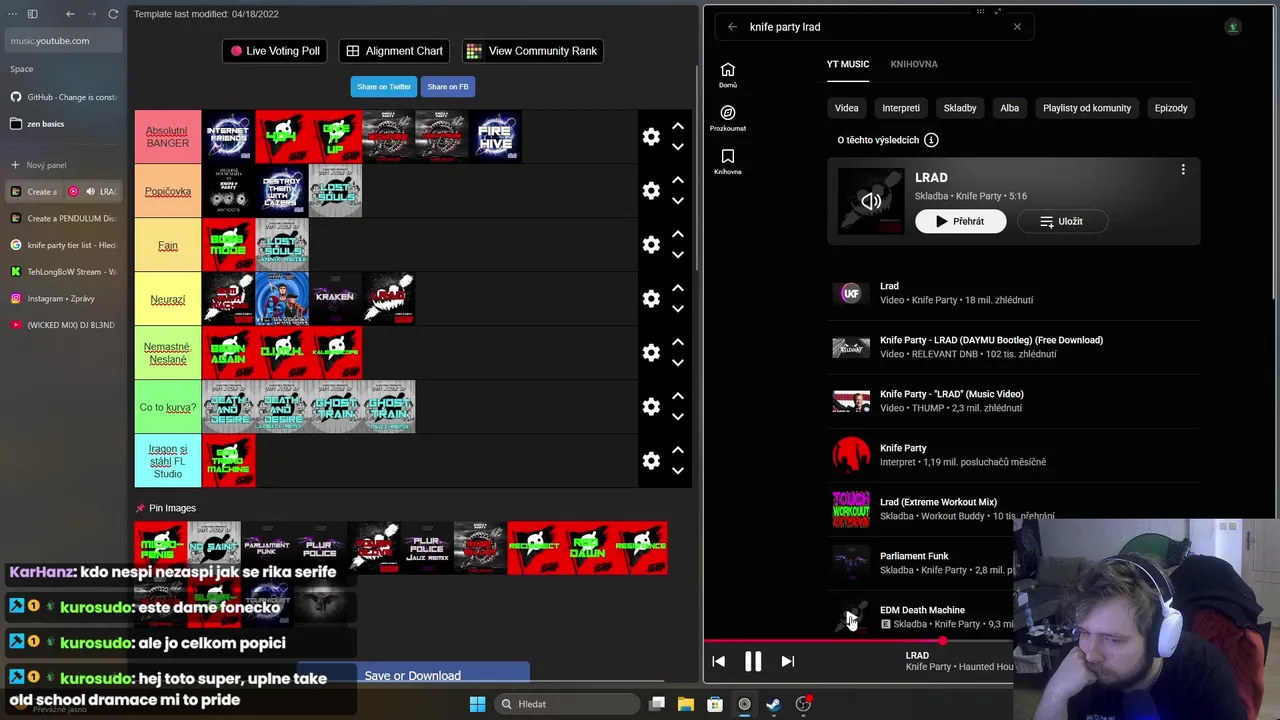This screenshot has width=1280, height=720.
Task: Select the KNIHOVNA results tab
Action: (914, 64)
